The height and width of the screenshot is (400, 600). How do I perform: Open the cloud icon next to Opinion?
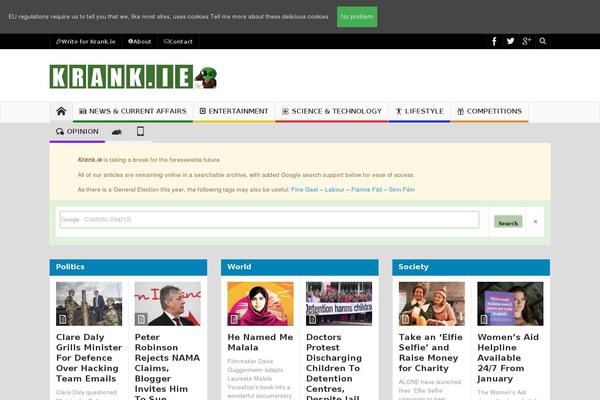[117, 132]
